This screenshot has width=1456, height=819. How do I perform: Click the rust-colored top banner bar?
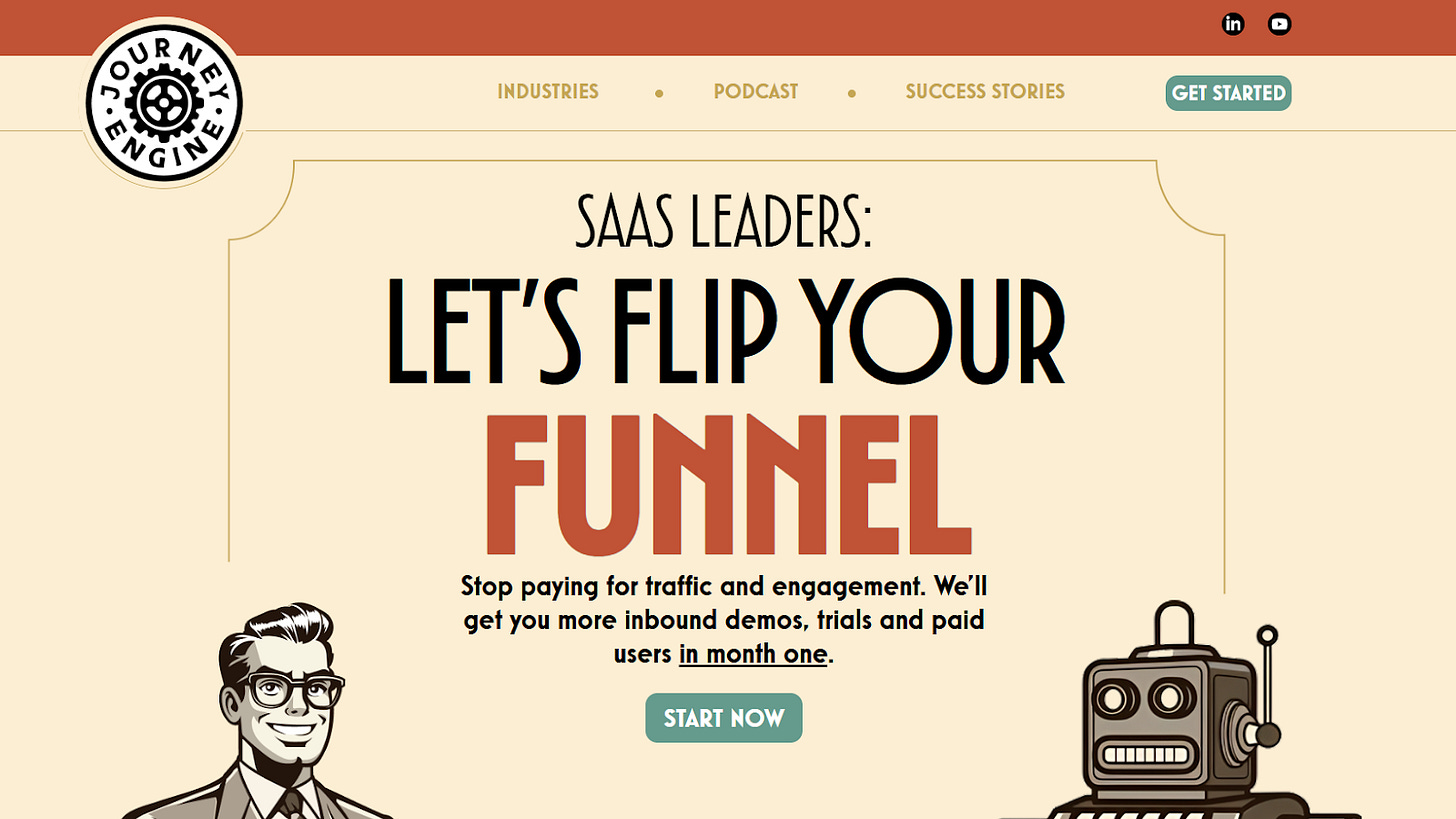(728, 27)
